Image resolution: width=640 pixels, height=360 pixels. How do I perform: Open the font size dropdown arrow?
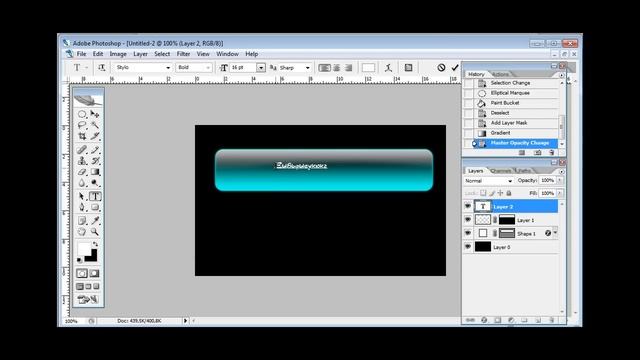point(261,68)
